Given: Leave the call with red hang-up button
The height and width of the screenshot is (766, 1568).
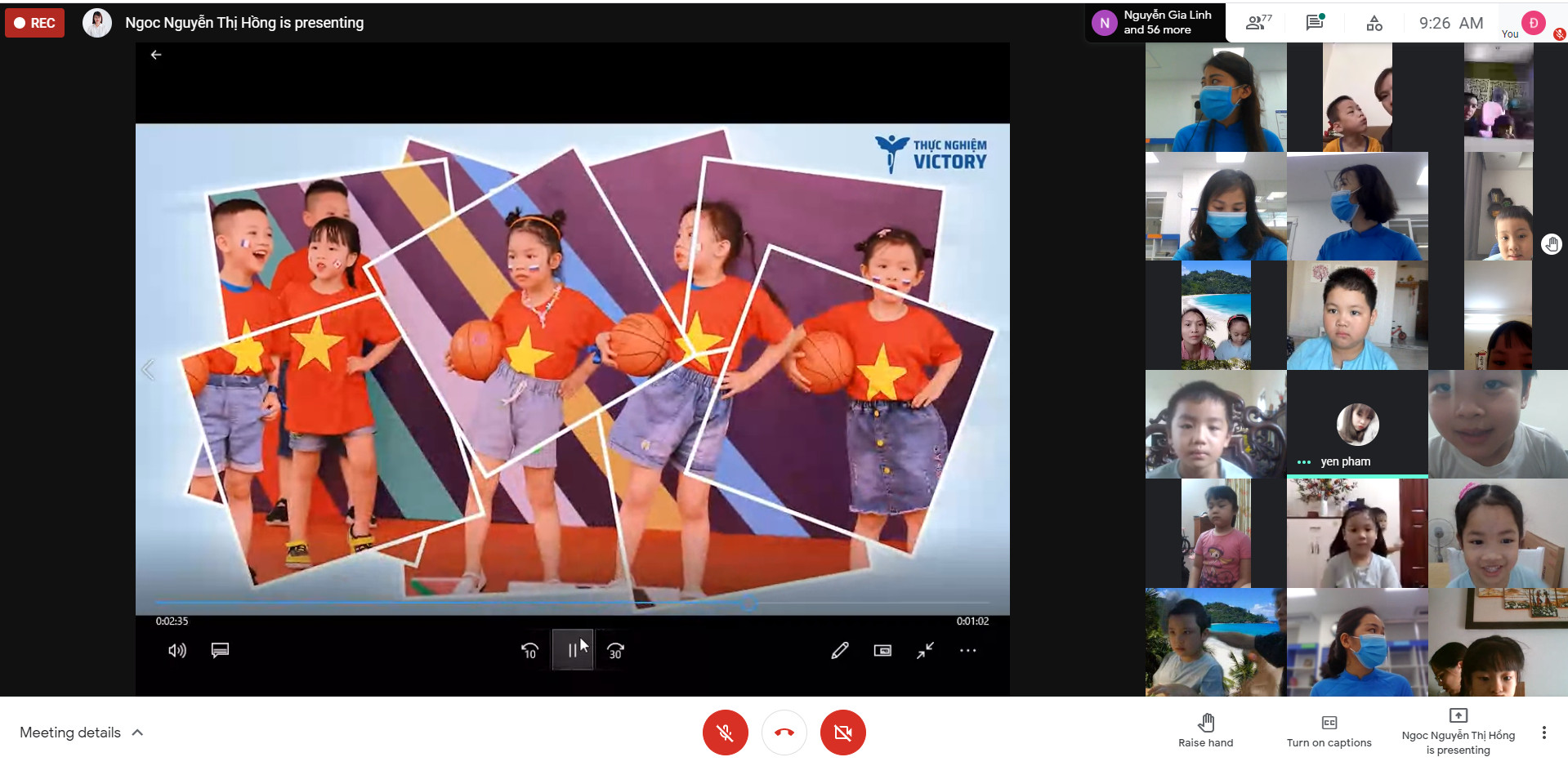Looking at the screenshot, I should [x=784, y=733].
